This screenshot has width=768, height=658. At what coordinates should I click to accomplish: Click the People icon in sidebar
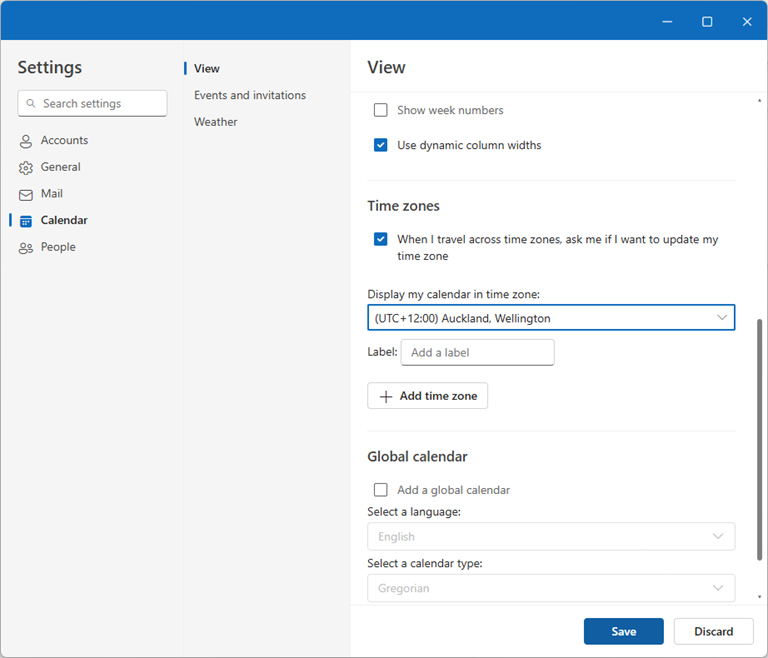[26, 248]
